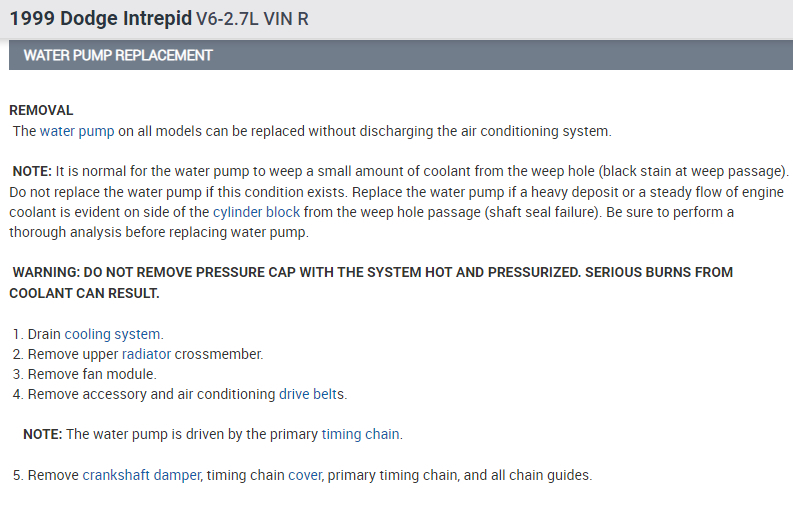Click "Remove accessory and air conditioning" text
The height and width of the screenshot is (508, 793).
click(x=150, y=394)
